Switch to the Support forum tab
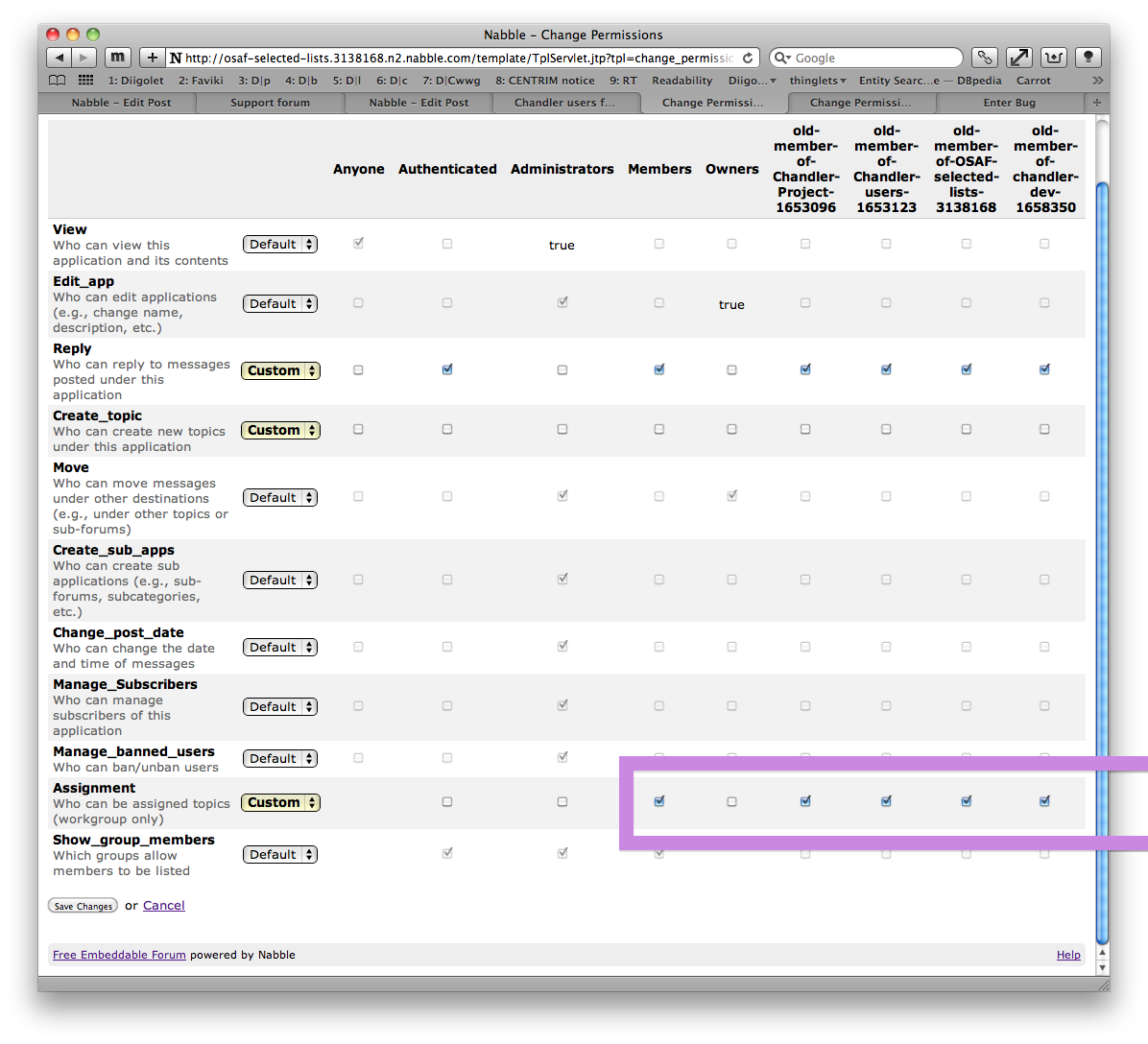Viewport: 1148px width, 1044px height. pyautogui.click(x=270, y=103)
